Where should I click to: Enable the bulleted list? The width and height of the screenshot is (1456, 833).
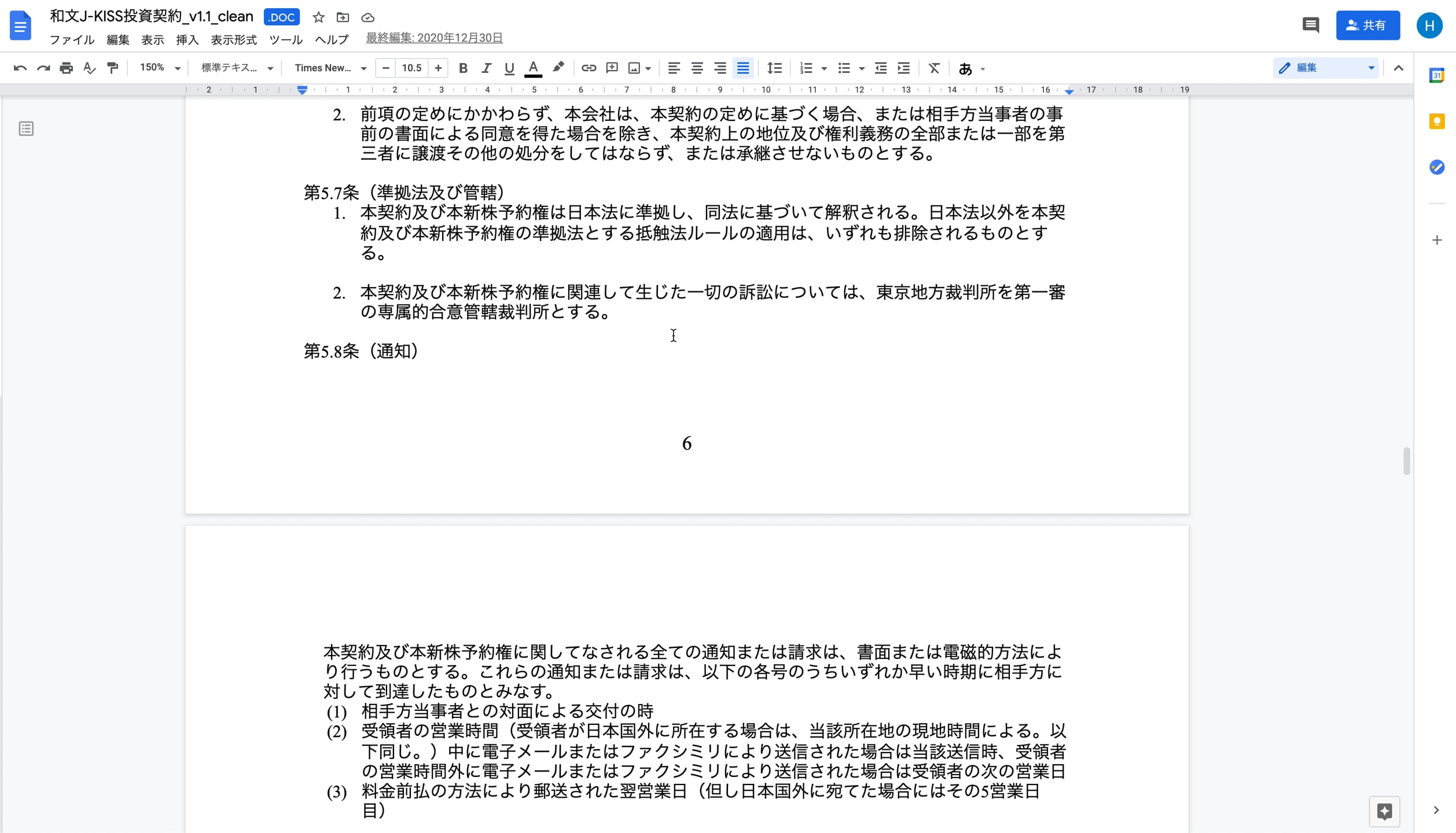[844, 68]
